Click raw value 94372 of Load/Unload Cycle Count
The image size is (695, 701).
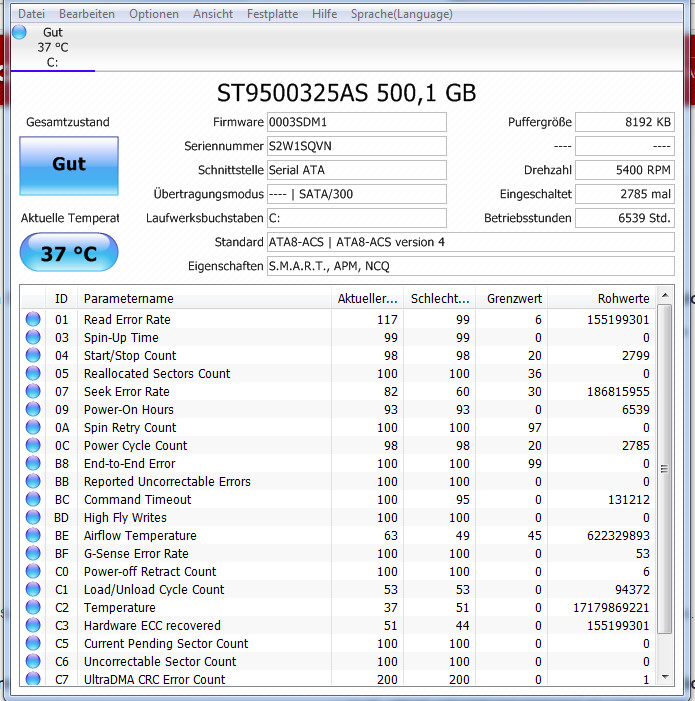click(632, 589)
